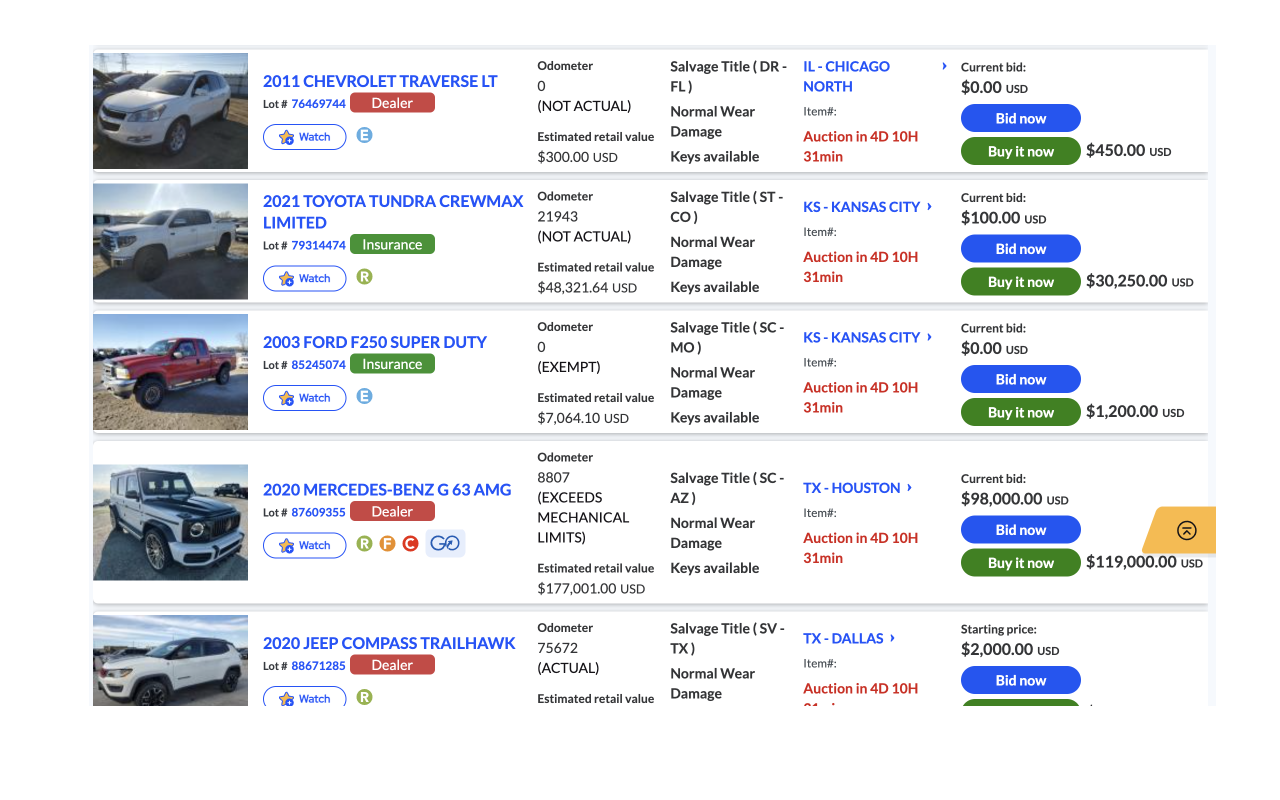The width and height of the screenshot is (1280, 800).
Task: Bid now on the Jeep Compass Trailhawk
Action: (1021, 680)
